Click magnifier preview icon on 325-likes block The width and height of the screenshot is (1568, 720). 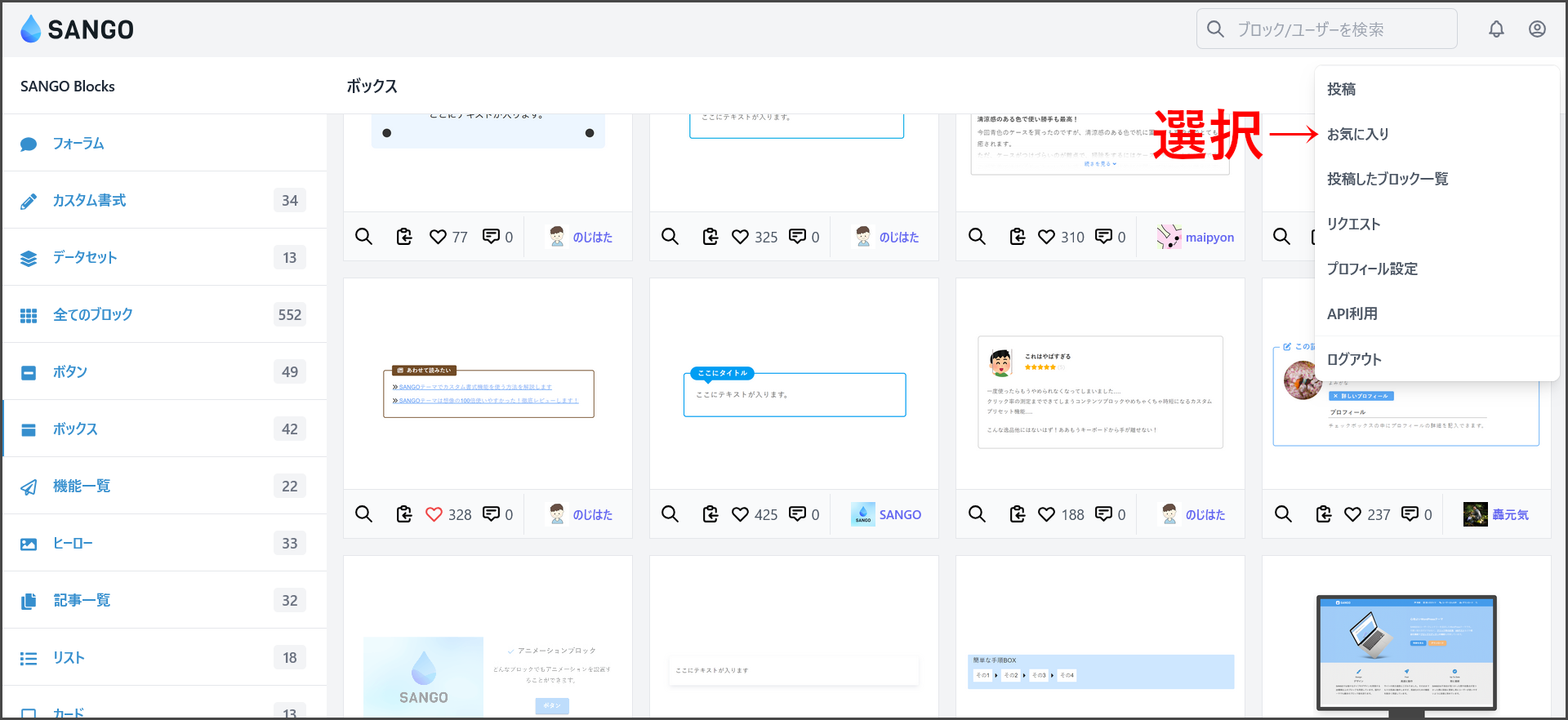click(x=670, y=237)
